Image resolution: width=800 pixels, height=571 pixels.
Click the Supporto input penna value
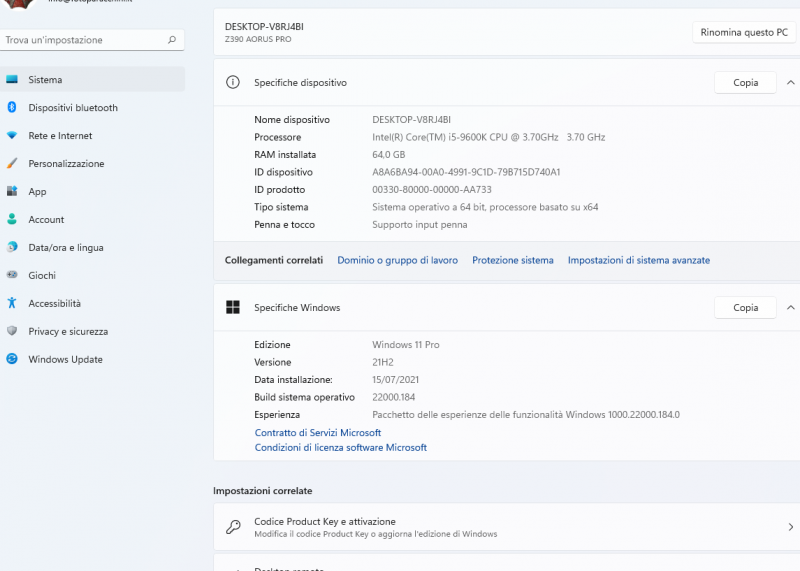[x=419, y=225]
